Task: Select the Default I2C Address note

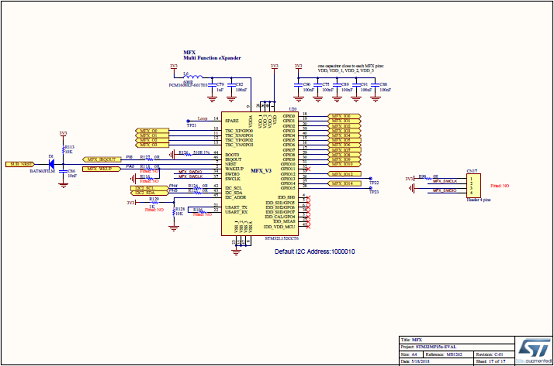Action: tap(315, 252)
